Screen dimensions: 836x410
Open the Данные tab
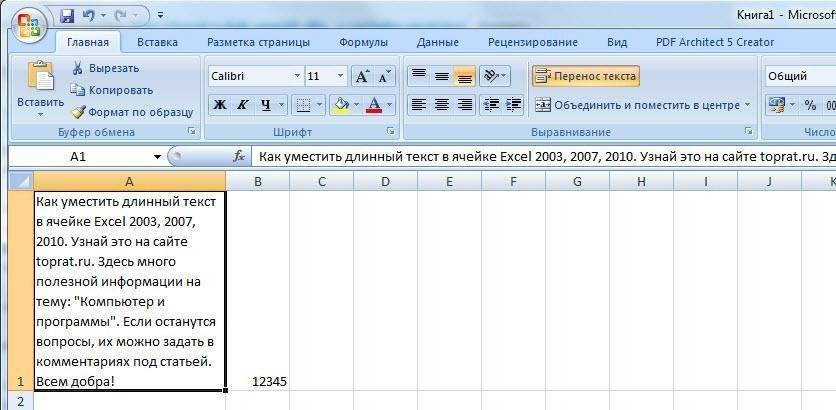[x=438, y=42]
